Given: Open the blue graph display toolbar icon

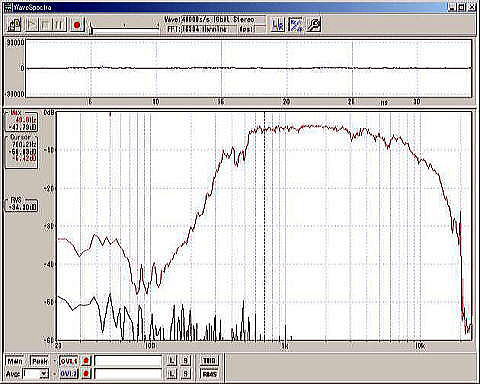Looking at the screenshot, I should (x=296, y=25).
